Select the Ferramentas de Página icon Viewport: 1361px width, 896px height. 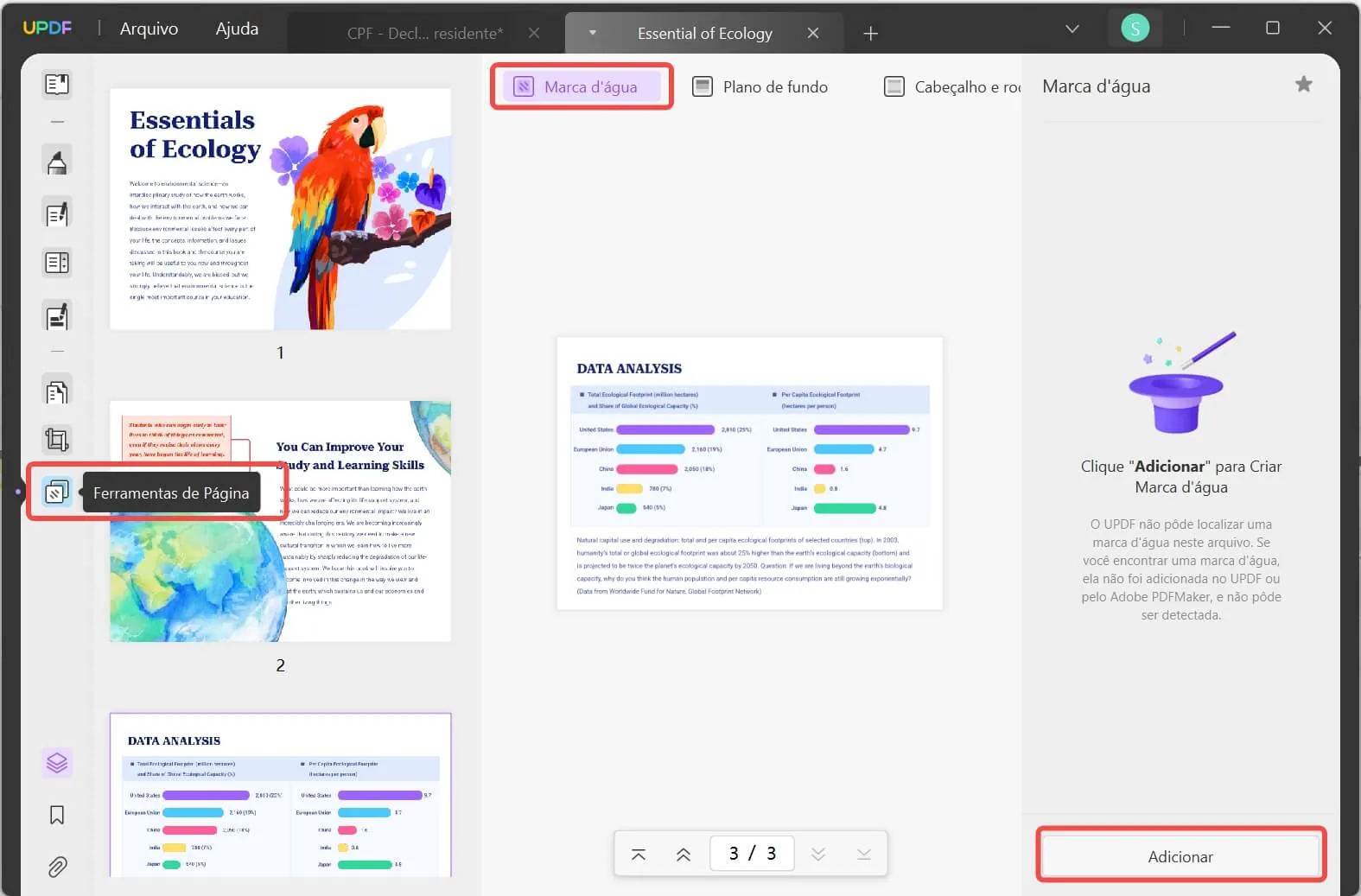57,492
